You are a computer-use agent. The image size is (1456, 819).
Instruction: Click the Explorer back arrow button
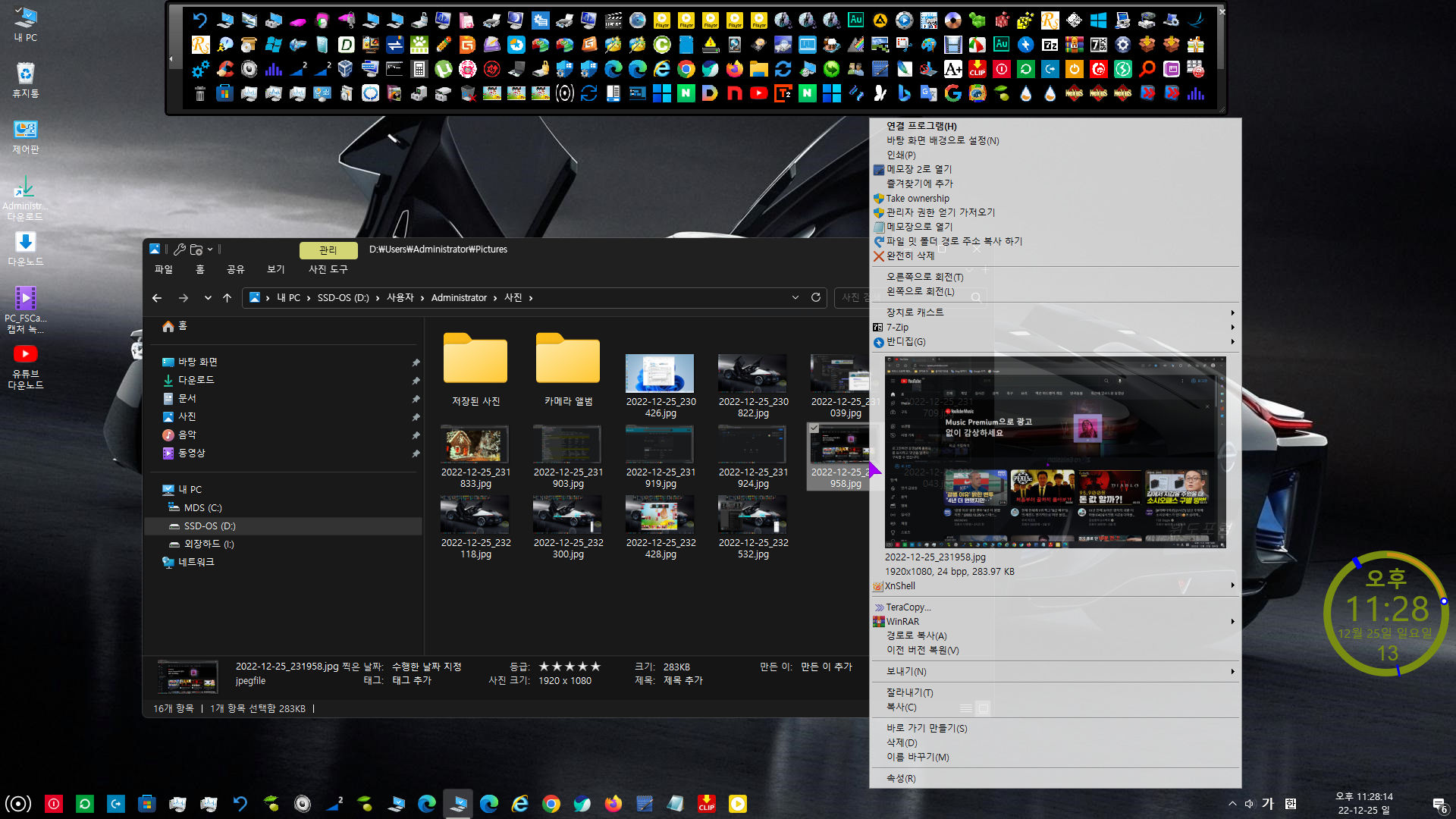click(x=157, y=298)
